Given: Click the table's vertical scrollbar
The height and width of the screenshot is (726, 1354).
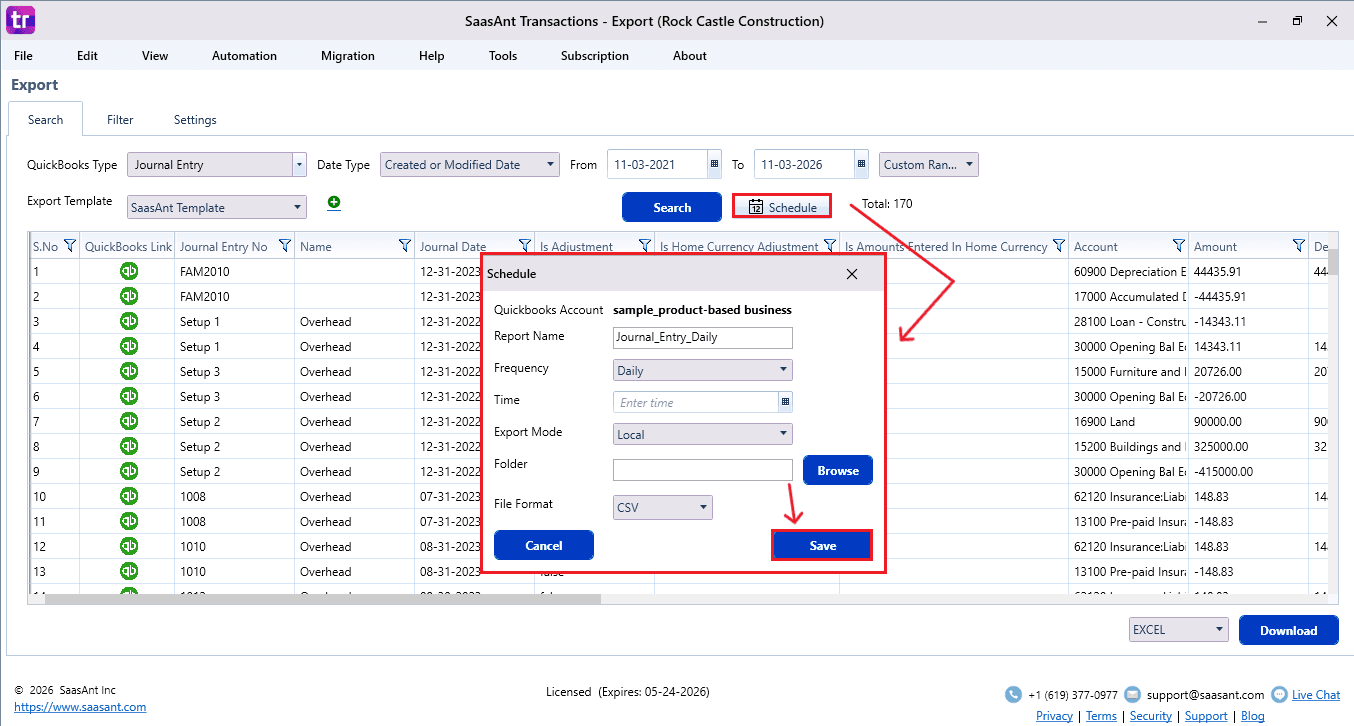Looking at the screenshot, I should pos(1332,262).
